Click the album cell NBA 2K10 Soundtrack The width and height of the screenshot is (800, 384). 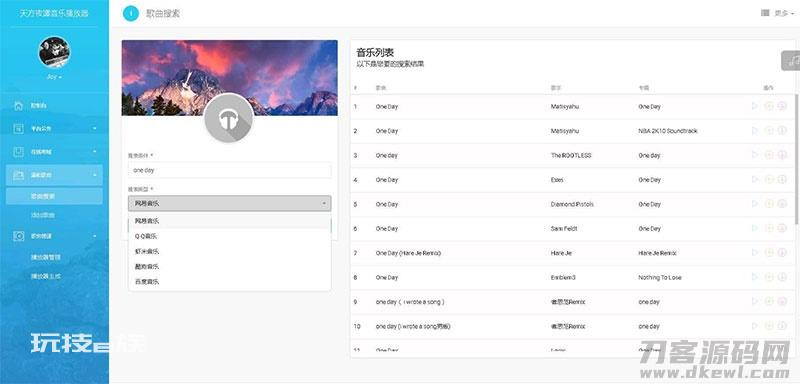667,131
